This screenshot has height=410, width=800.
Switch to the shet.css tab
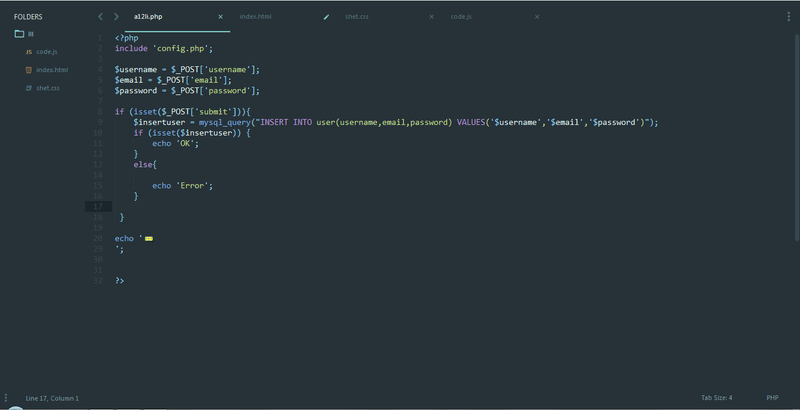coord(357,17)
